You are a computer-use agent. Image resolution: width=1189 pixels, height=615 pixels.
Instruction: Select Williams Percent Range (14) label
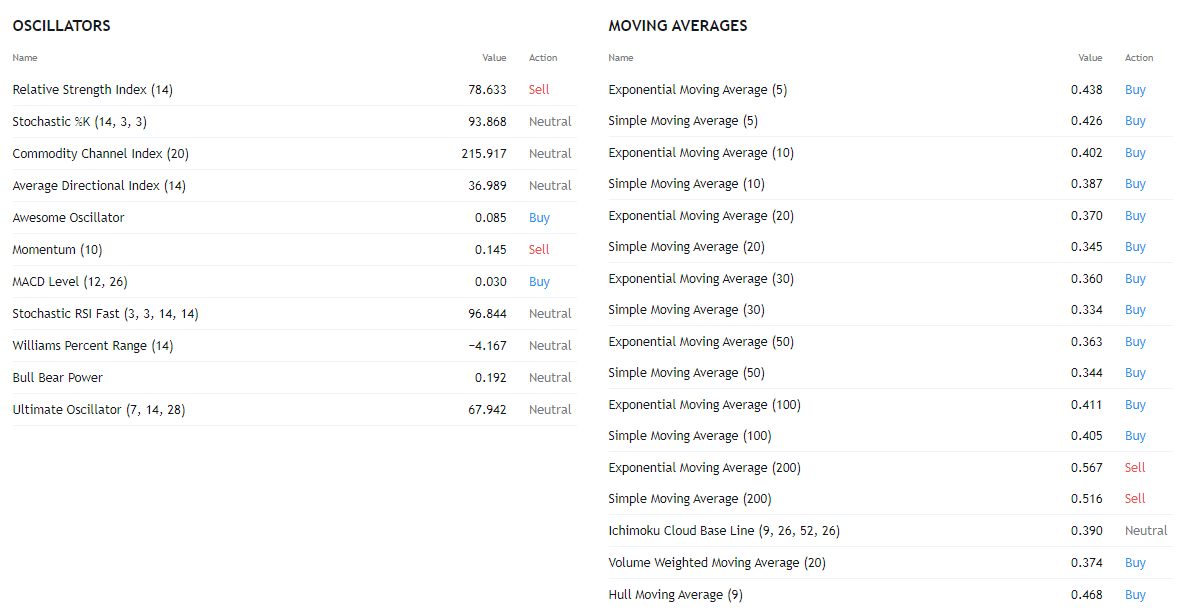(93, 345)
